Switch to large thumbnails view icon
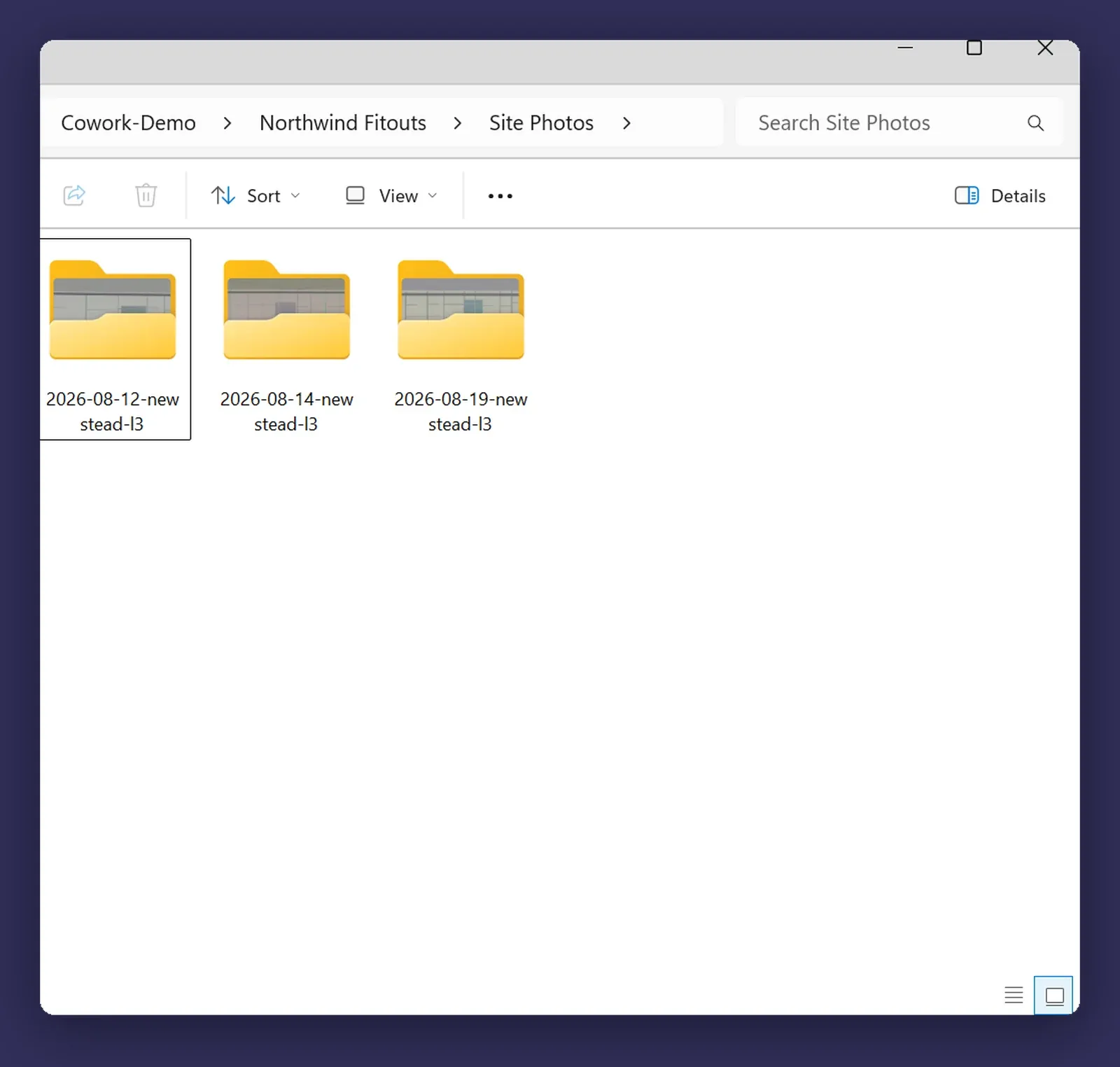The height and width of the screenshot is (1067, 1120). click(1054, 995)
